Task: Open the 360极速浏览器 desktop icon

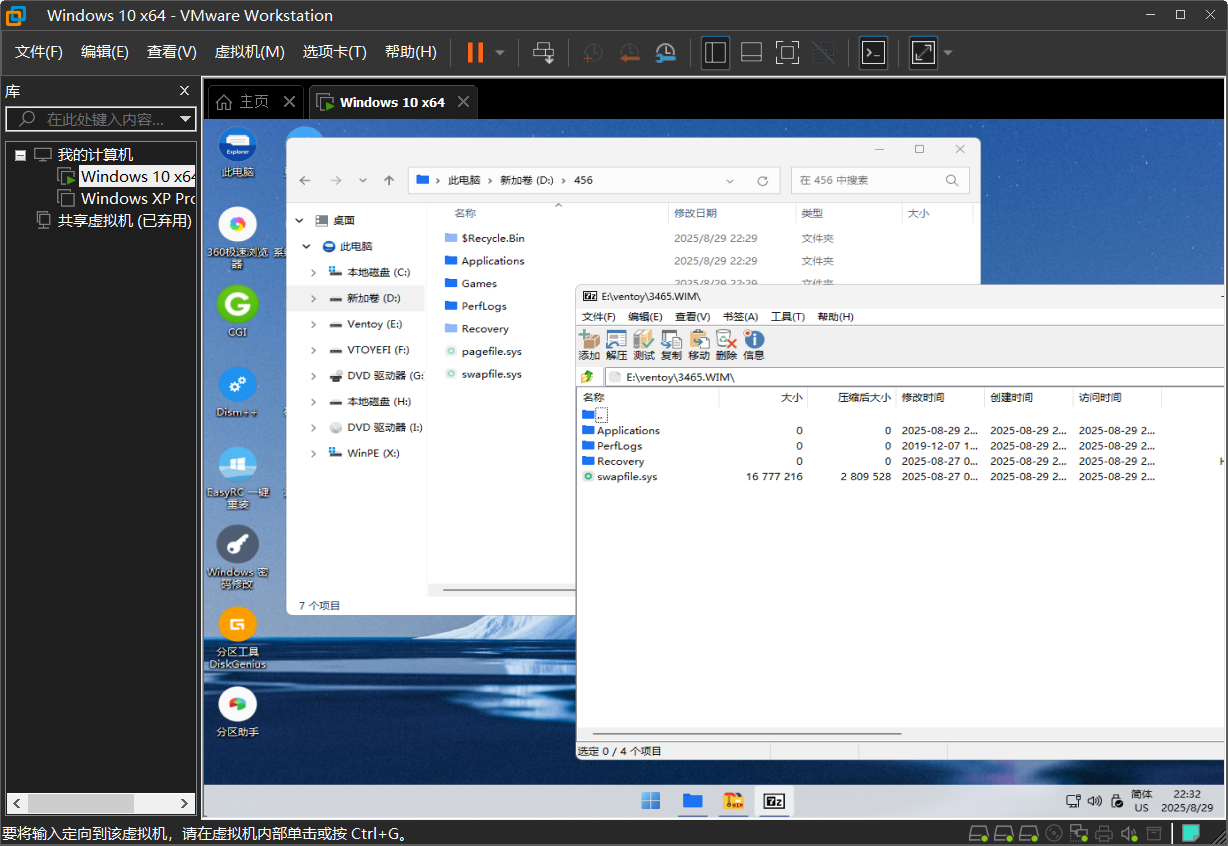Action: 238,237
